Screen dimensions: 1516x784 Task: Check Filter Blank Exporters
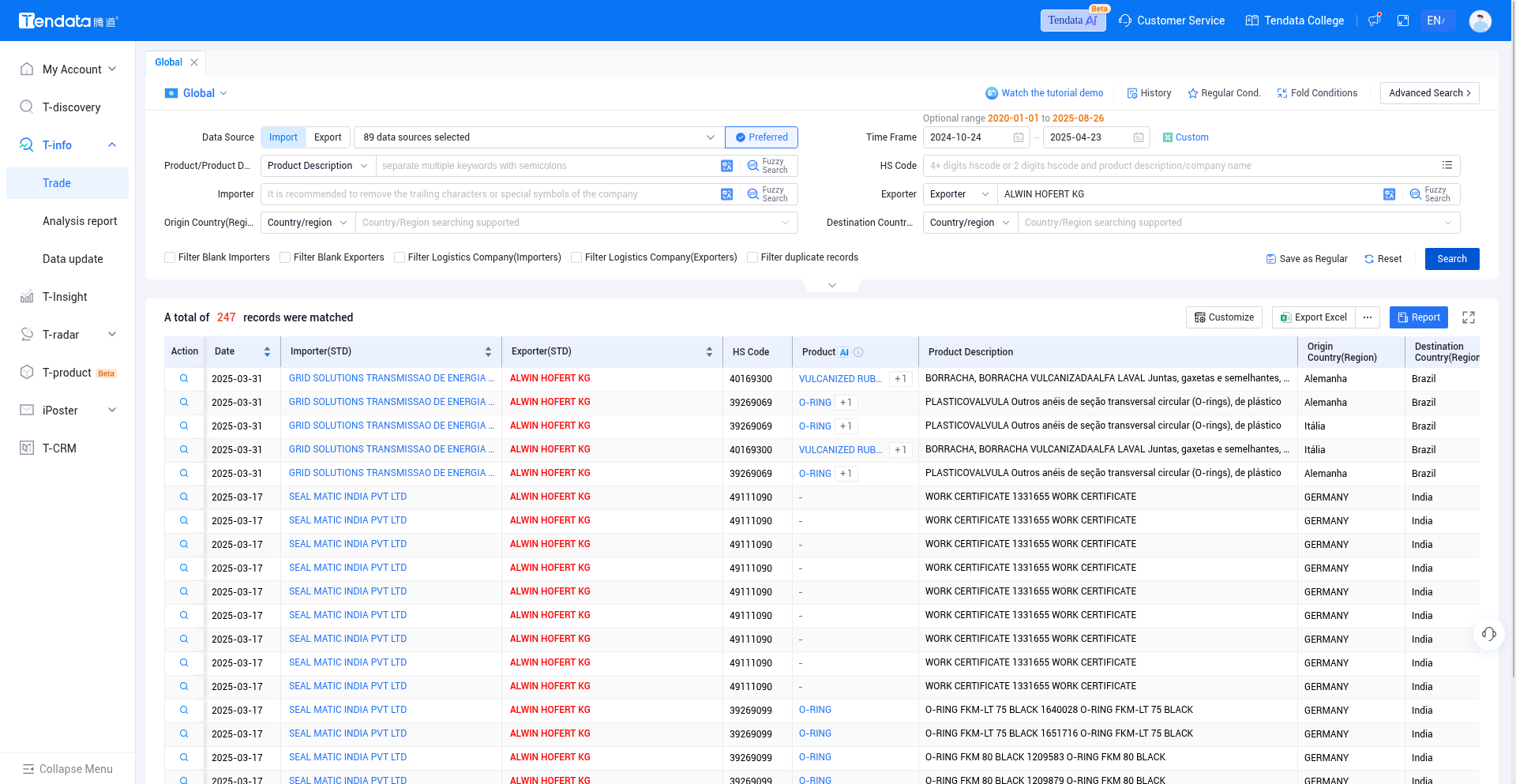pos(285,257)
